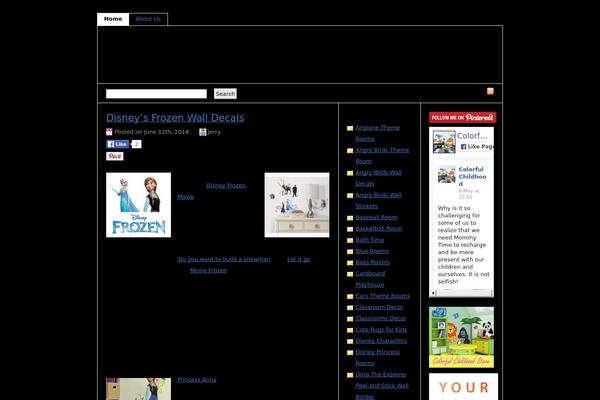
Task: Click the folder icon beside Baseball Room
Action: click(350, 218)
